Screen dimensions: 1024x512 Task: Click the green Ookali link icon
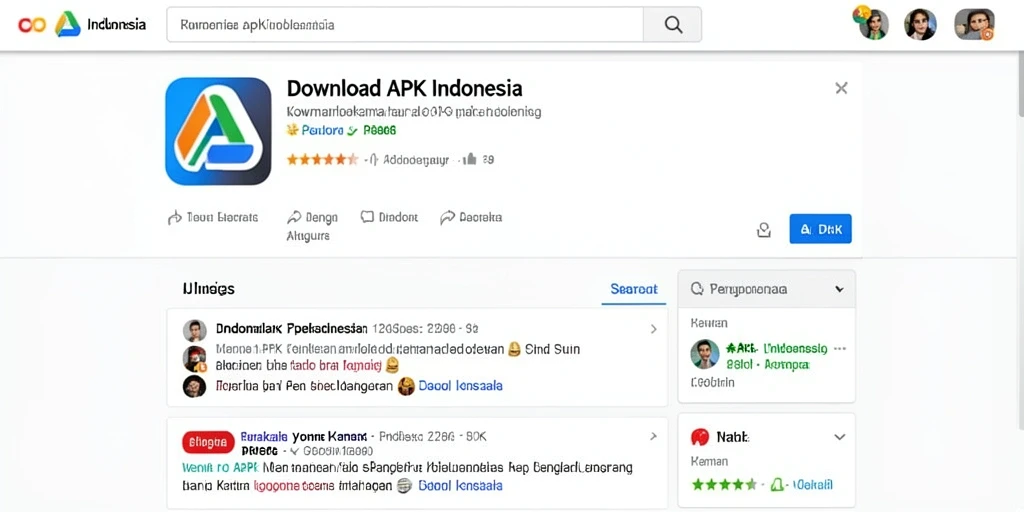(x=776, y=485)
